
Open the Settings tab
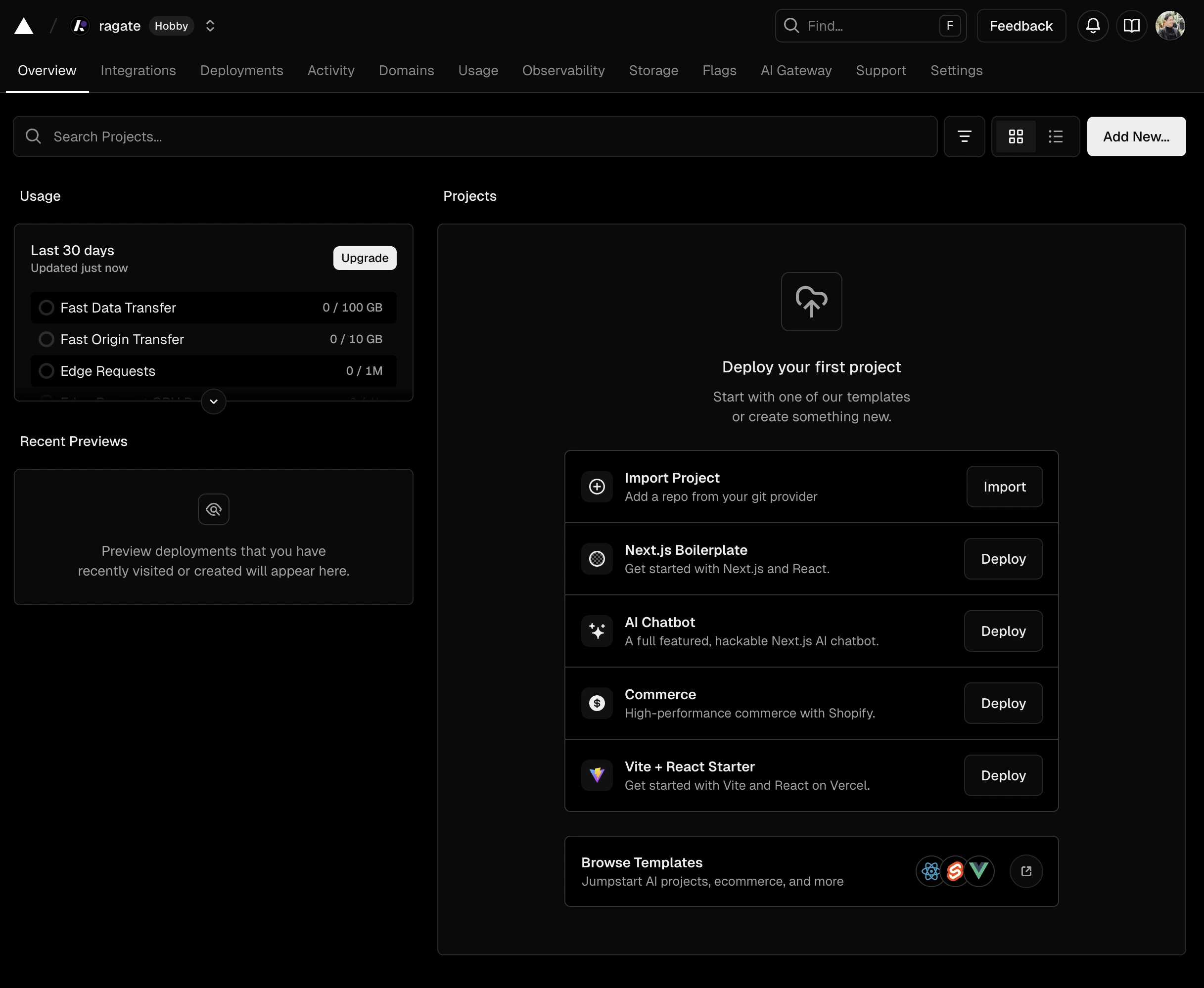(x=957, y=71)
